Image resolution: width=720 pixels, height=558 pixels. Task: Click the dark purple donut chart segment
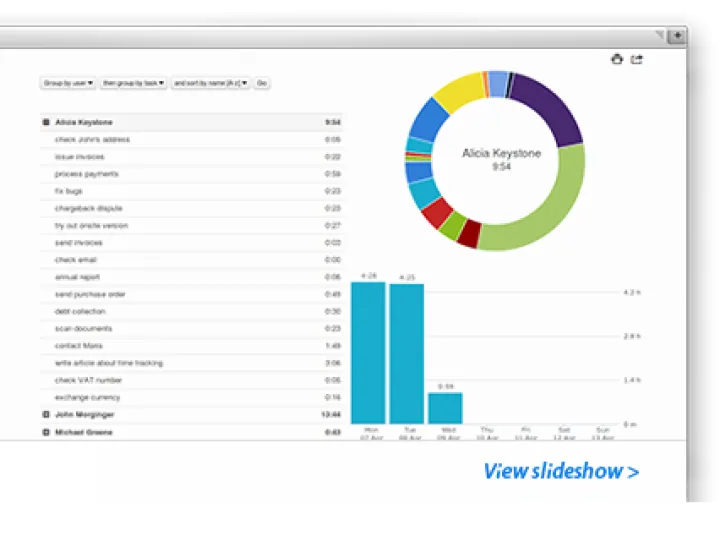coord(548,107)
